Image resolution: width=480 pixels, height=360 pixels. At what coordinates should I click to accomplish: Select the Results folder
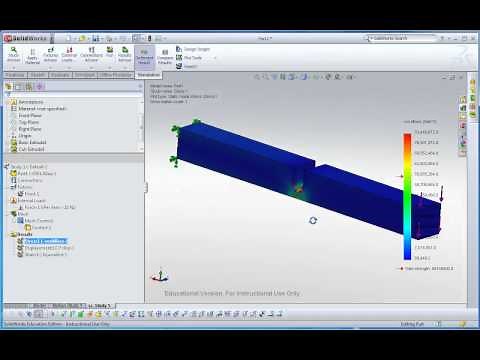22,234
